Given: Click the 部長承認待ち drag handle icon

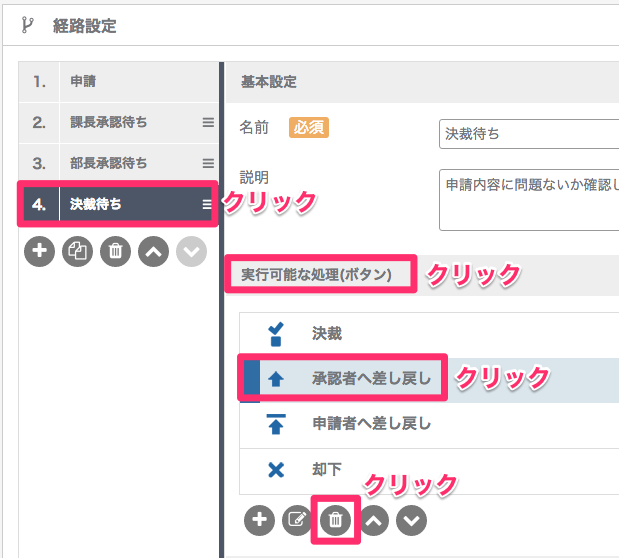Looking at the screenshot, I should 208,163.
